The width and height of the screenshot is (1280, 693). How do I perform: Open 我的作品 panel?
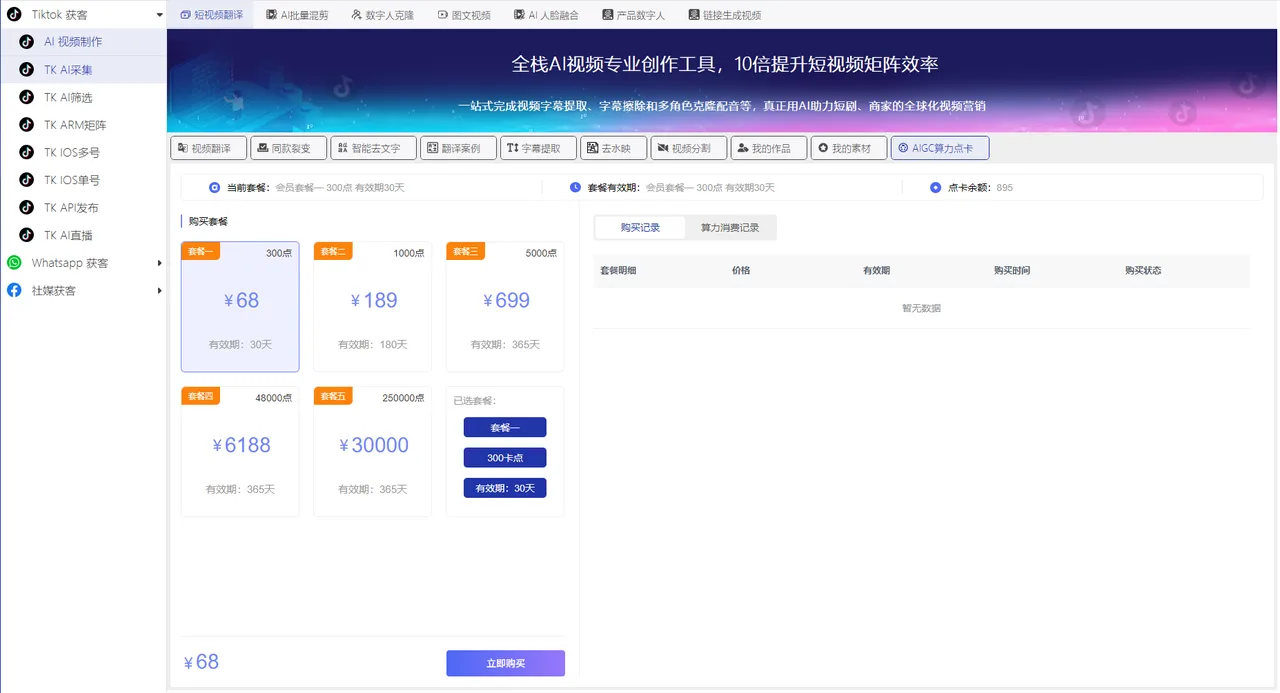(x=768, y=147)
